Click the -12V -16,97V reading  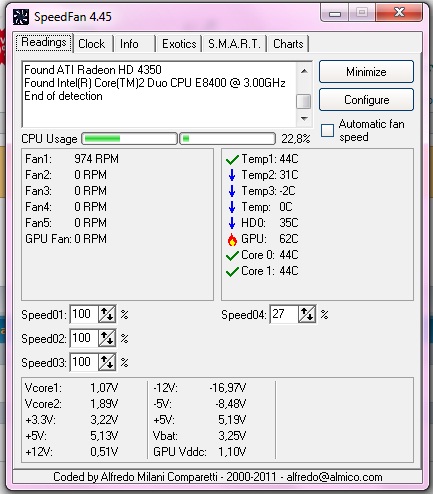click(200, 388)
